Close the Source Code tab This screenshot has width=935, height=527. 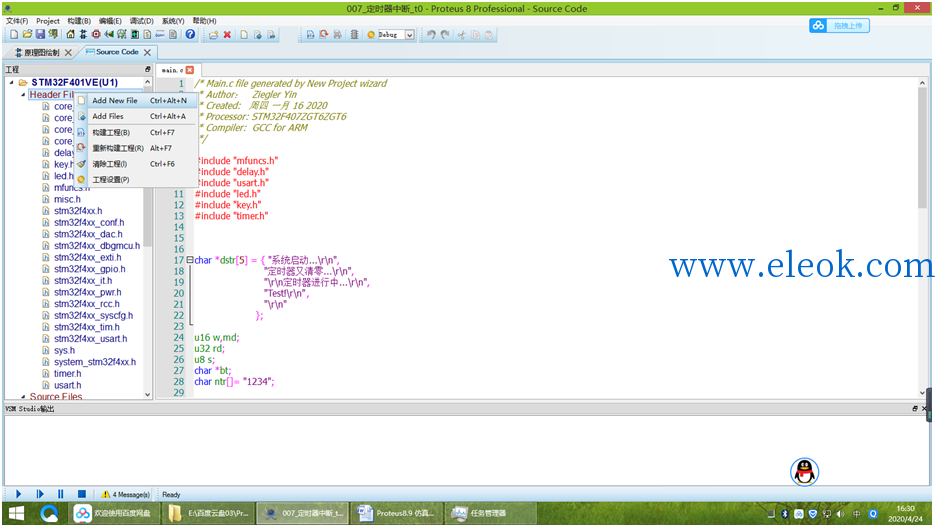click(147, 52)
